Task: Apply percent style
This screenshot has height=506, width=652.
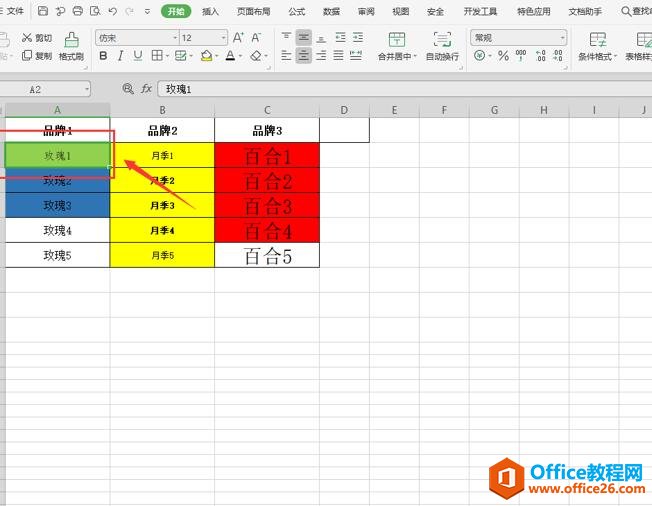Action: coord(503,55)
